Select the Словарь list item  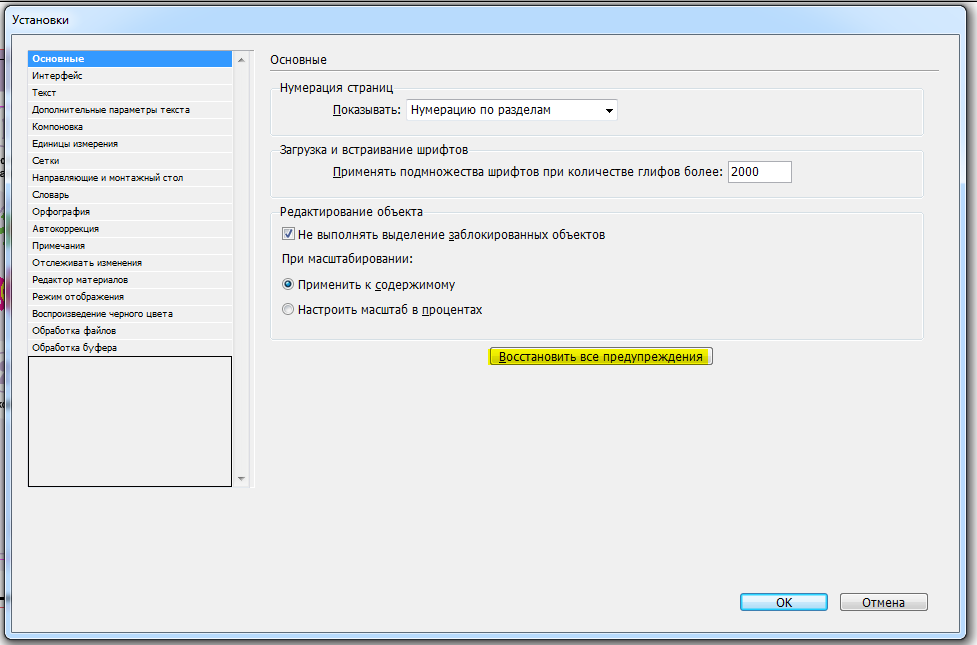pyautogui.click(x=130, y=194)
